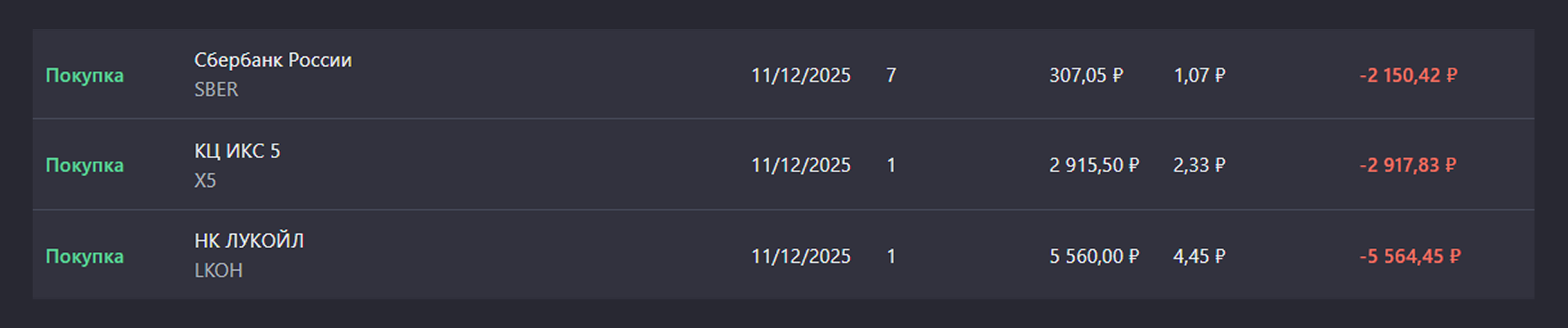Click the 2 915,50 ₽ price value
Screen dimensions: 1568x328
coord(1094,165)
